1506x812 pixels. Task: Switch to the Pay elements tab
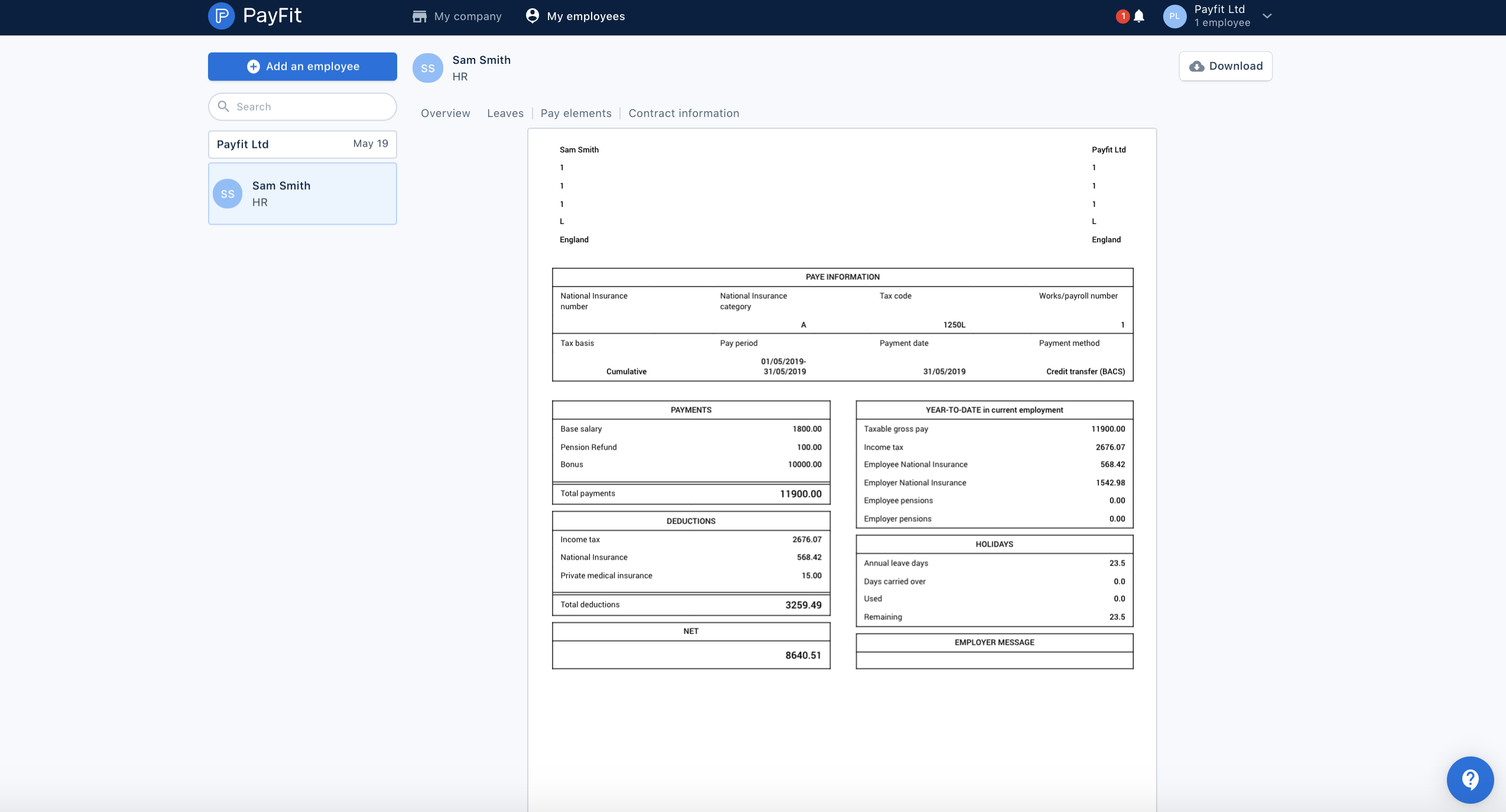(x=576, y=113)
